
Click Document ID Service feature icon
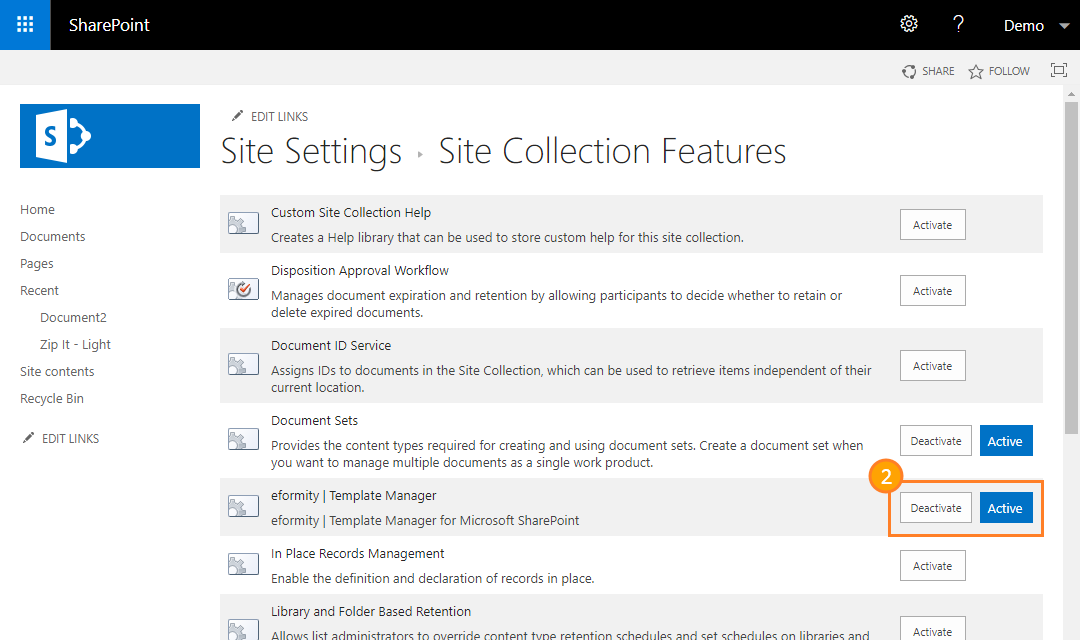point(243,364)
